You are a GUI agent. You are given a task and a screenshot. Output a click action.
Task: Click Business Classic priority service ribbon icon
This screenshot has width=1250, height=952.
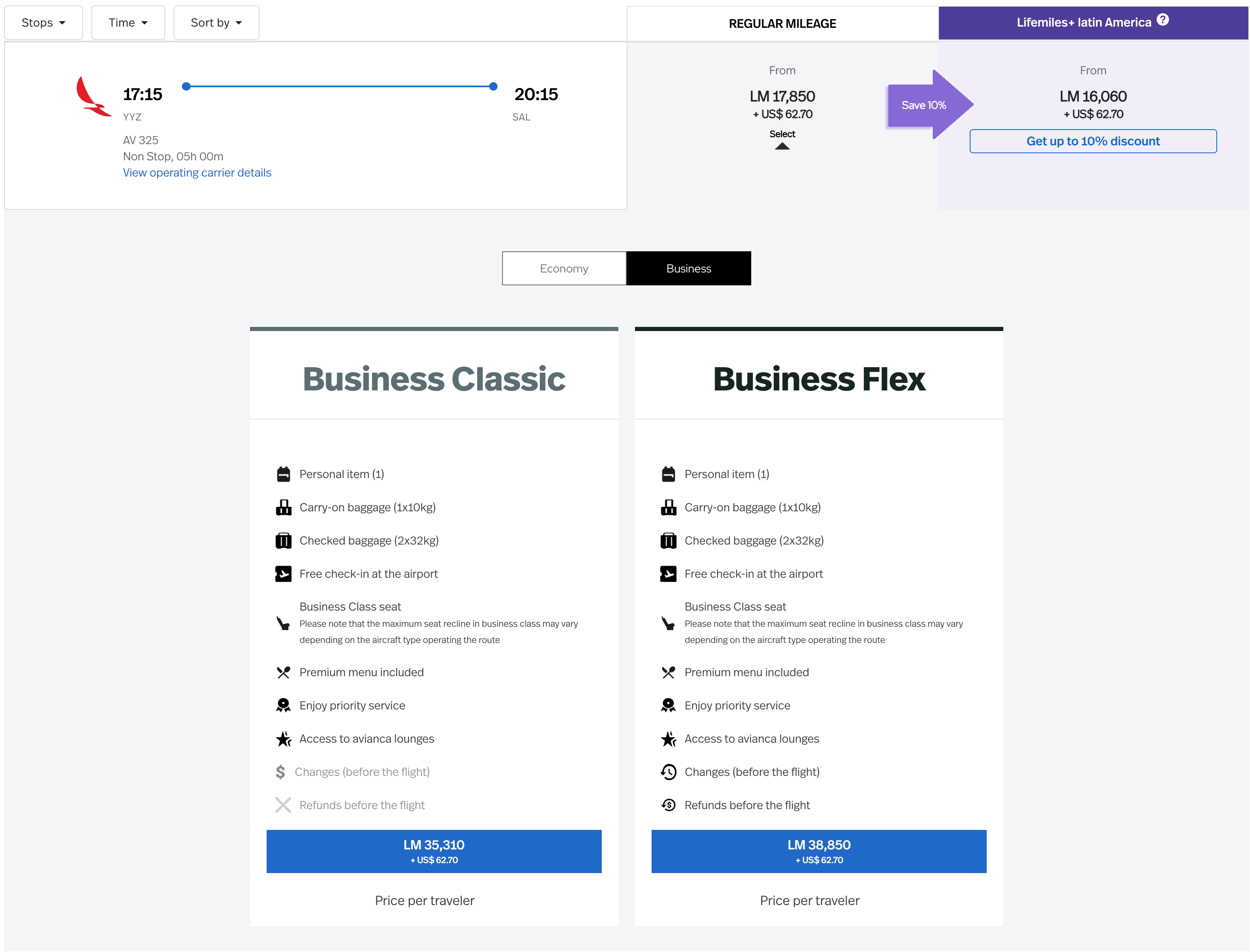[x=283, y=706]
